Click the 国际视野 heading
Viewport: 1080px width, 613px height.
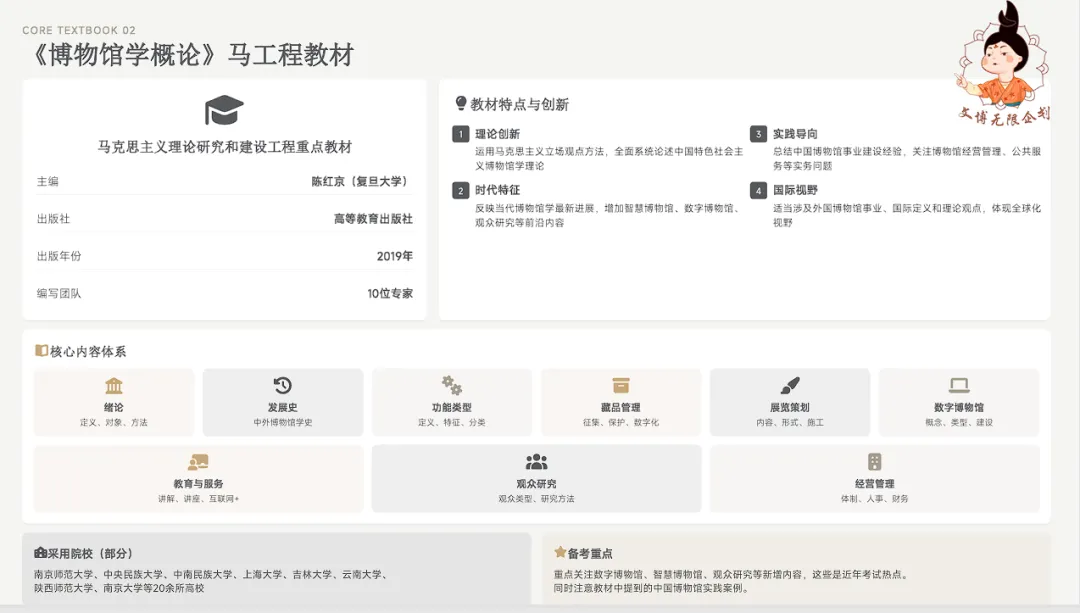[795, 190]
